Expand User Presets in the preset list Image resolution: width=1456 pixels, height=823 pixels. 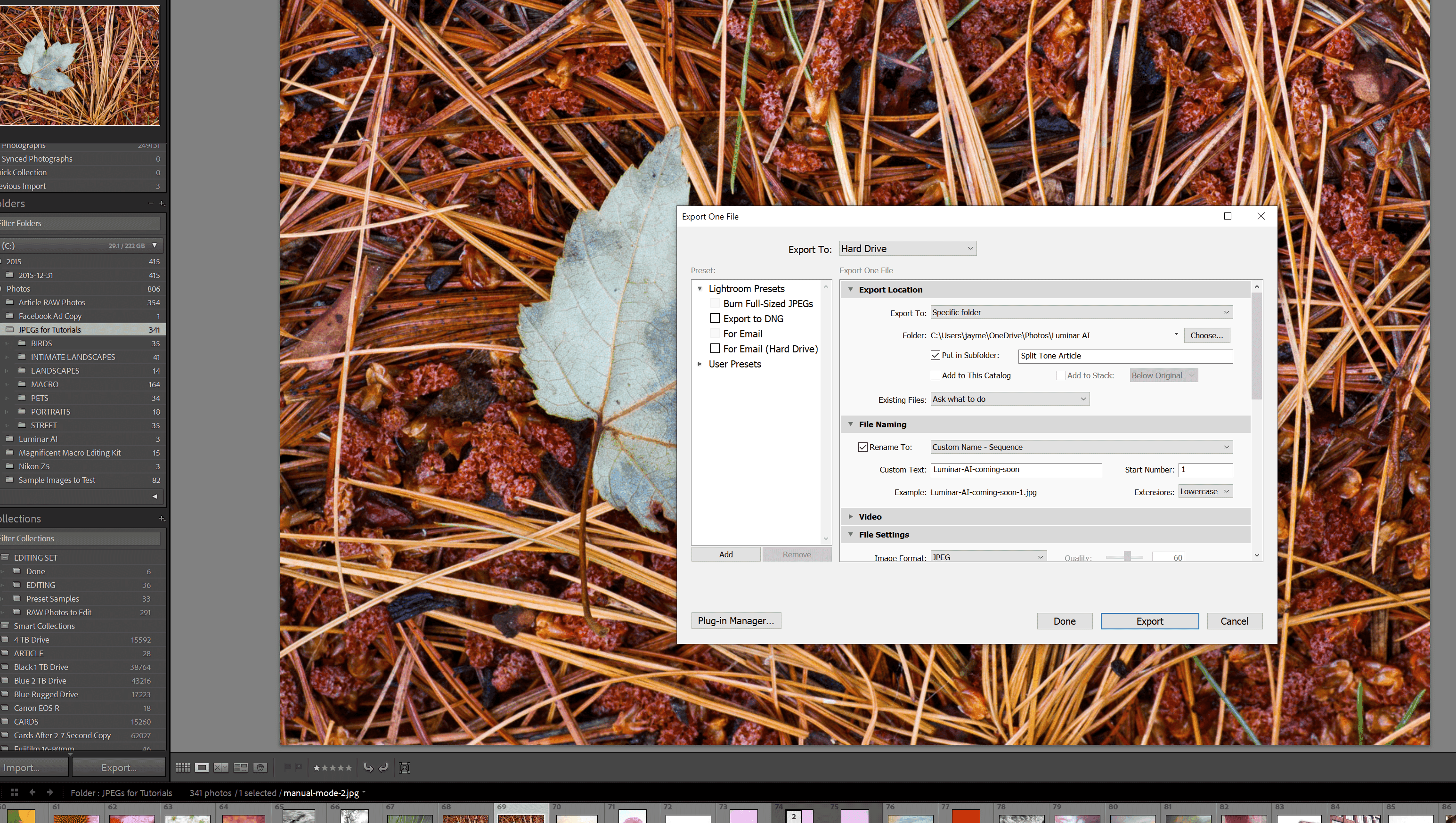pyautogui.click(x=700, y=364)
